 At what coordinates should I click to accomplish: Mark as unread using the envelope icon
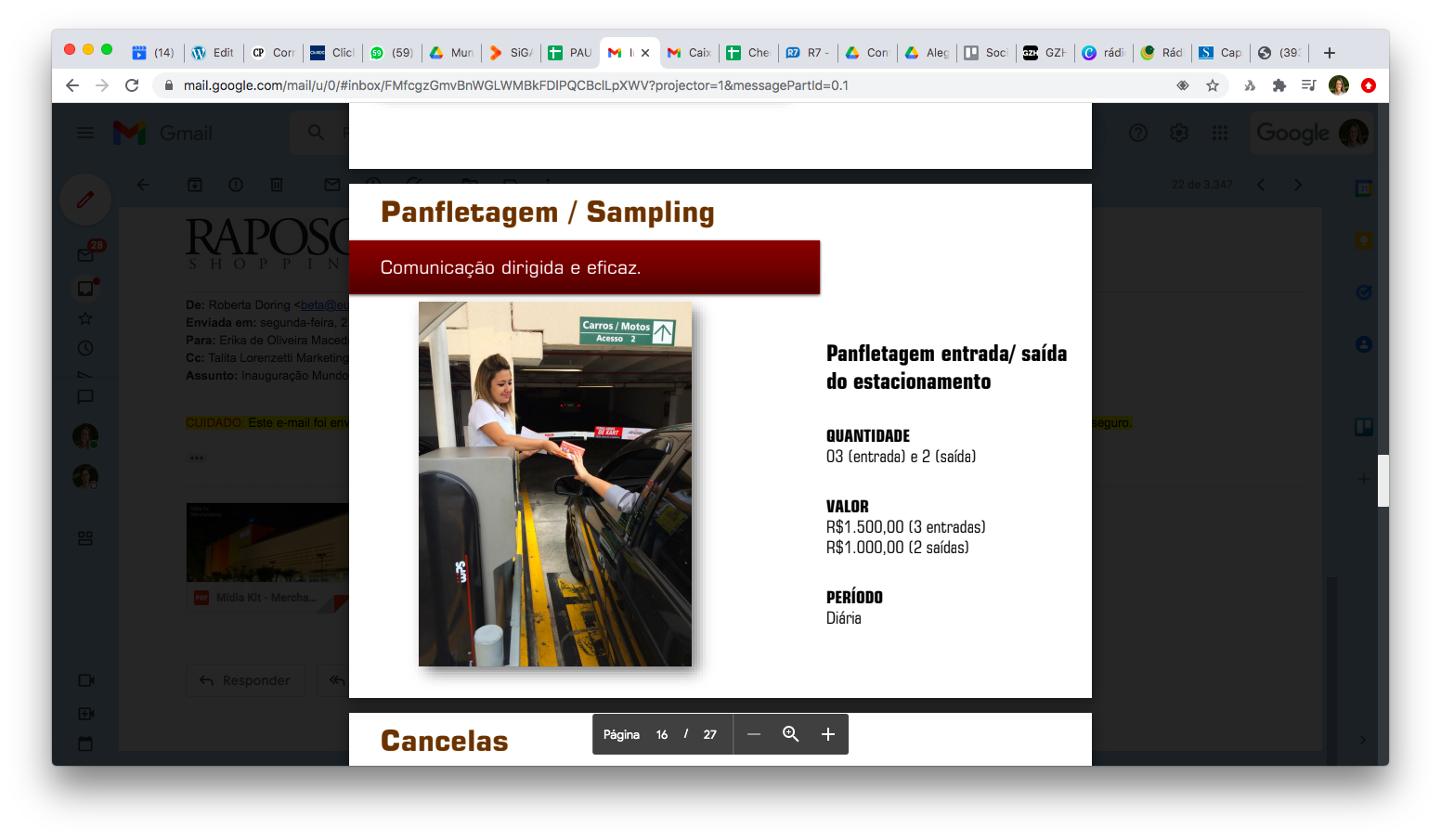click(332, 185)
